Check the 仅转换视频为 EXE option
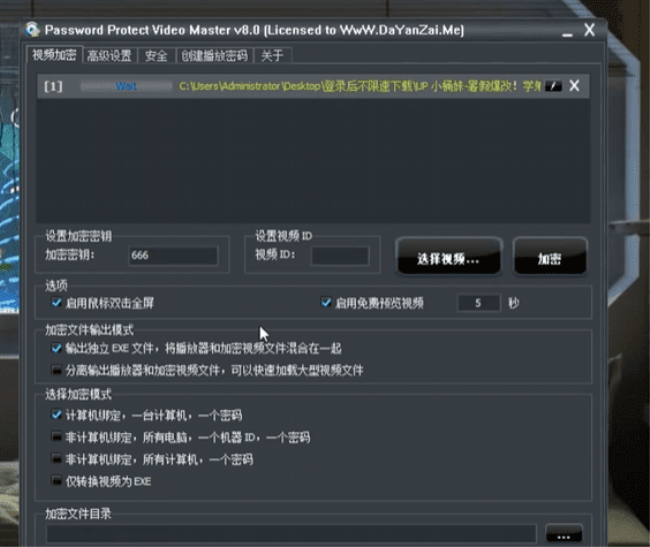The width and height of the screenshot is (650, 547). click(x=57, y=481)
